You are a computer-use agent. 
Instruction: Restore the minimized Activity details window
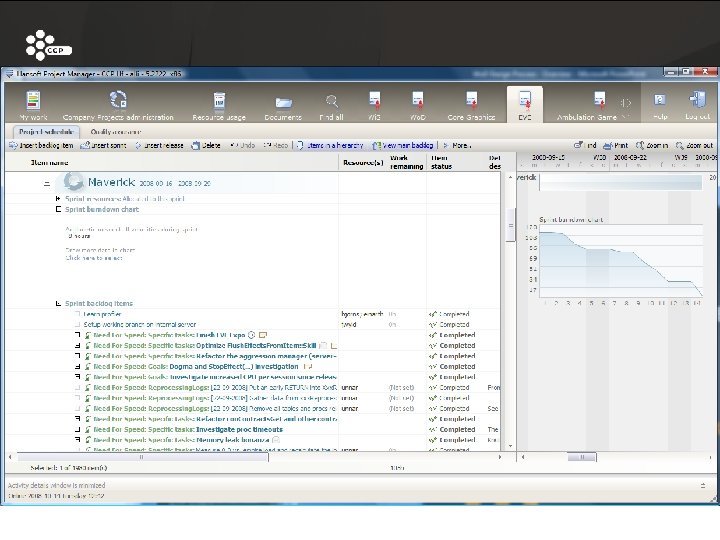pyautogui.click(x=703, y=485)
